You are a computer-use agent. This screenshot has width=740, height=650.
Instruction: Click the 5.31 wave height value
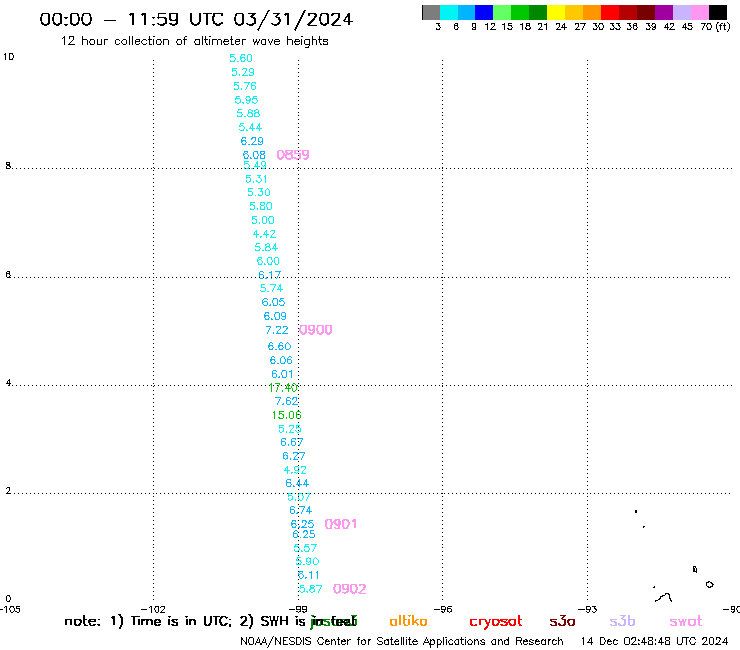click(x=256, y=179)
